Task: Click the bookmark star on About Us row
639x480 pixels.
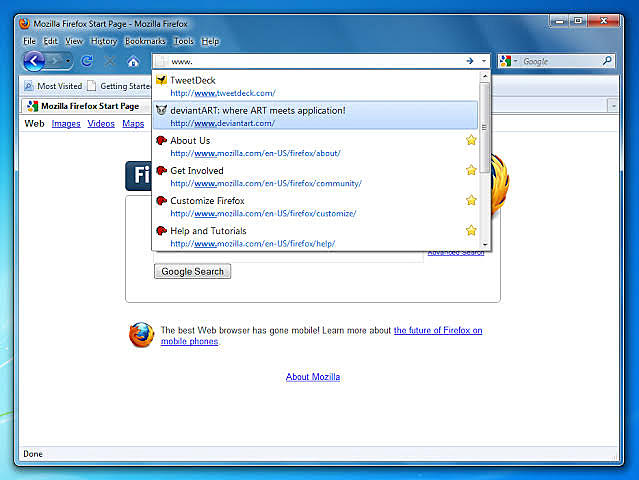Action: click(x=471, y=140)
